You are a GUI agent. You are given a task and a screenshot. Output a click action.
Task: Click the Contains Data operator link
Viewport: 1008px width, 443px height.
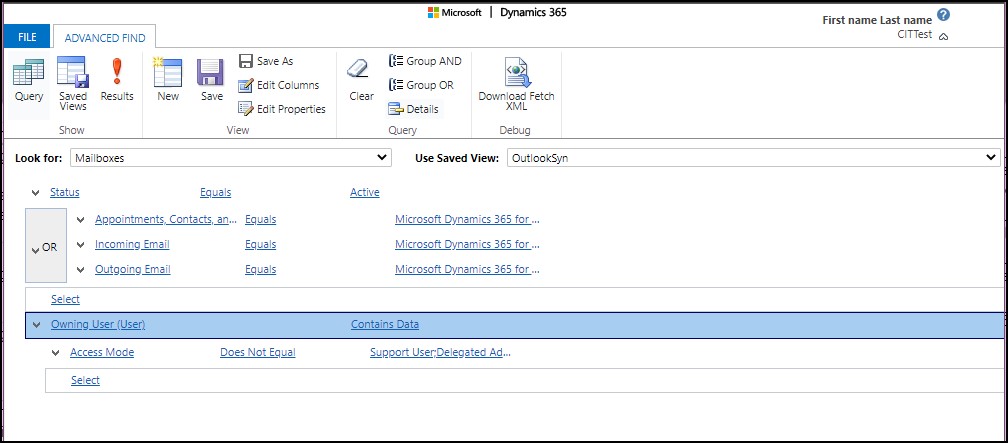coord(385,325)
